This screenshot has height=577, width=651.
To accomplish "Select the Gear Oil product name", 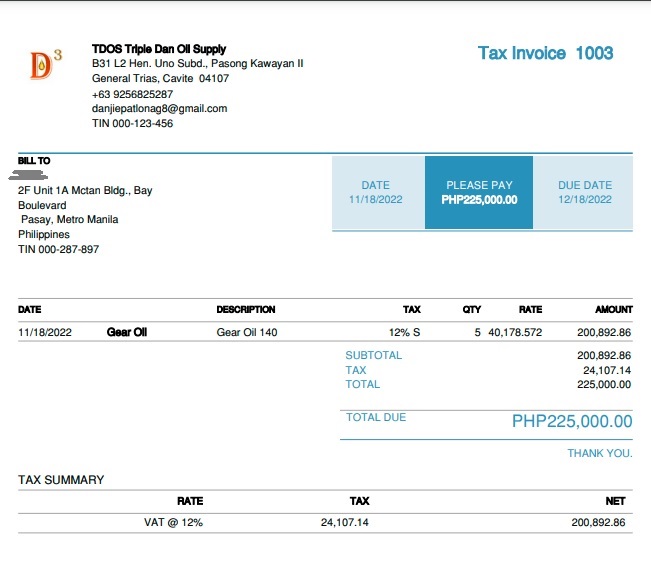I will 127,332.
